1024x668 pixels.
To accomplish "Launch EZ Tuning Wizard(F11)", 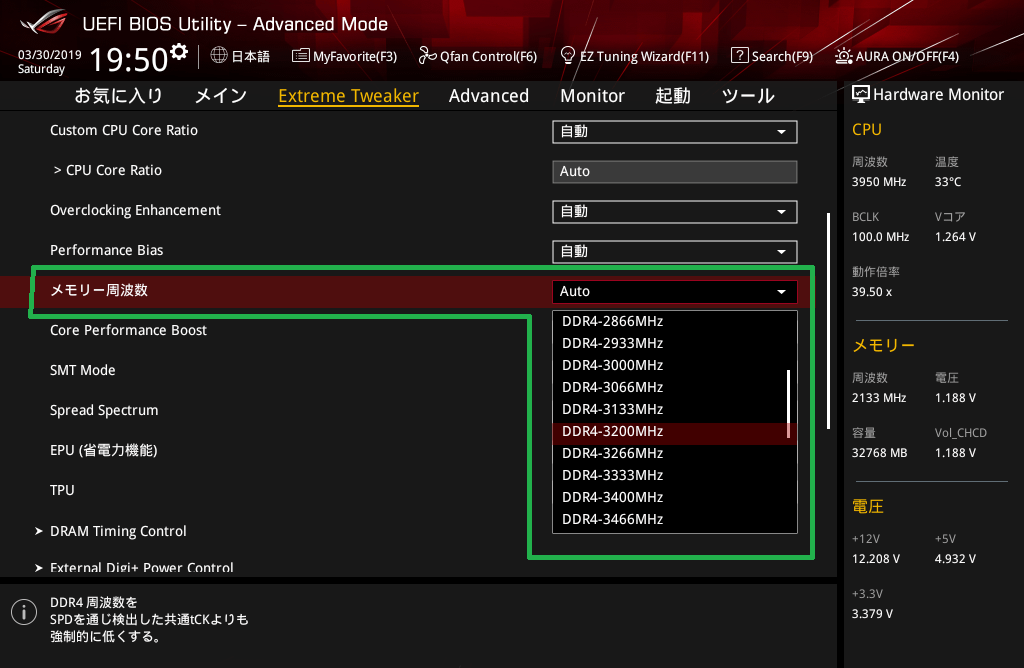I will pos(635,56).
